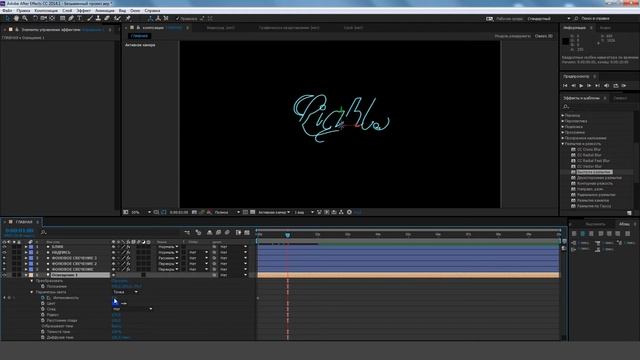
Task: Collapse the Преобразовать property group
Action: (32, 281)
